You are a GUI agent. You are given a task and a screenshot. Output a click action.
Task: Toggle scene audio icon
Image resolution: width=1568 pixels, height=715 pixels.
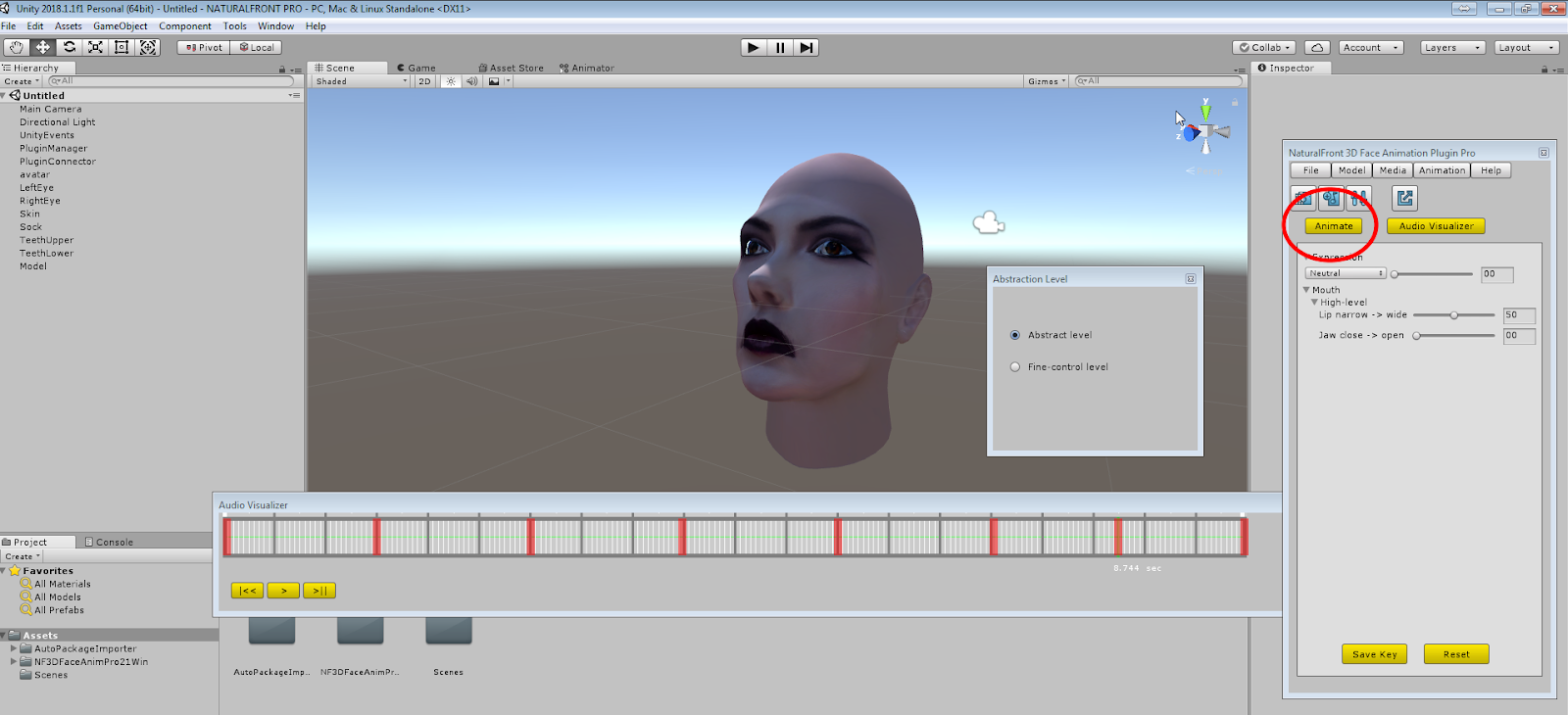(471, 81)
